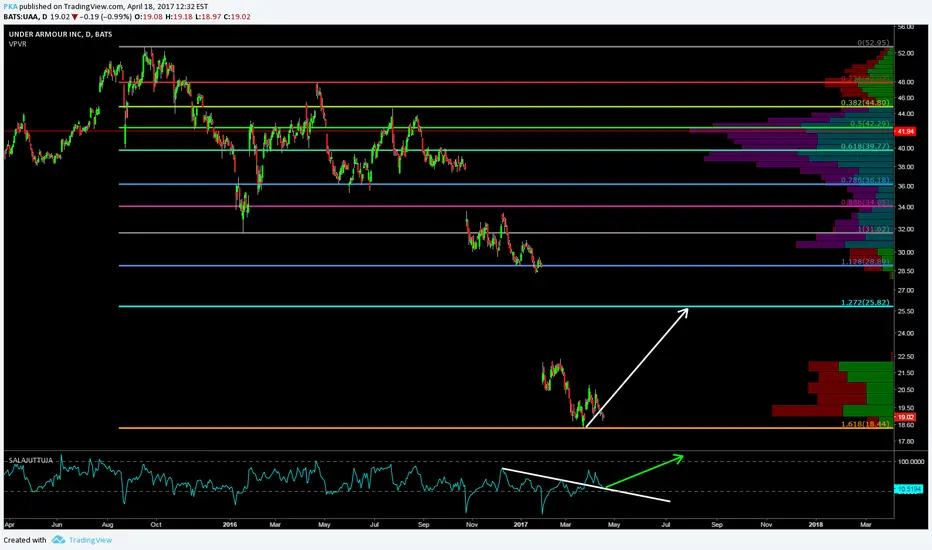Viewport: 932px width, 550px height.
Task: Select the UNDER ARMOUR INC, D, BATS title
Action: point(60,34)
